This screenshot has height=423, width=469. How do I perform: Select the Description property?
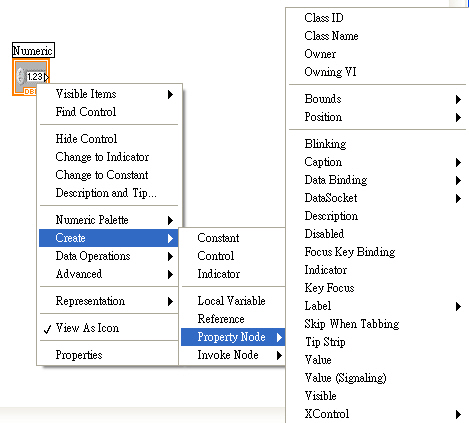click(377, 216)
